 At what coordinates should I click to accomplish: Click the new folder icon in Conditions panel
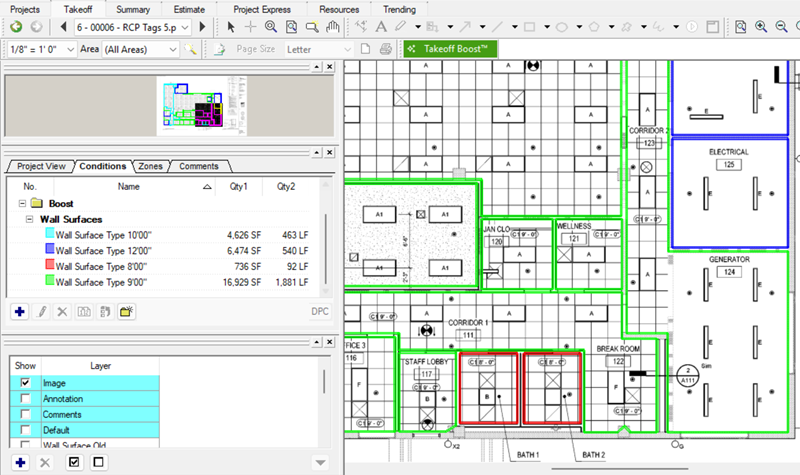point(127,311)
